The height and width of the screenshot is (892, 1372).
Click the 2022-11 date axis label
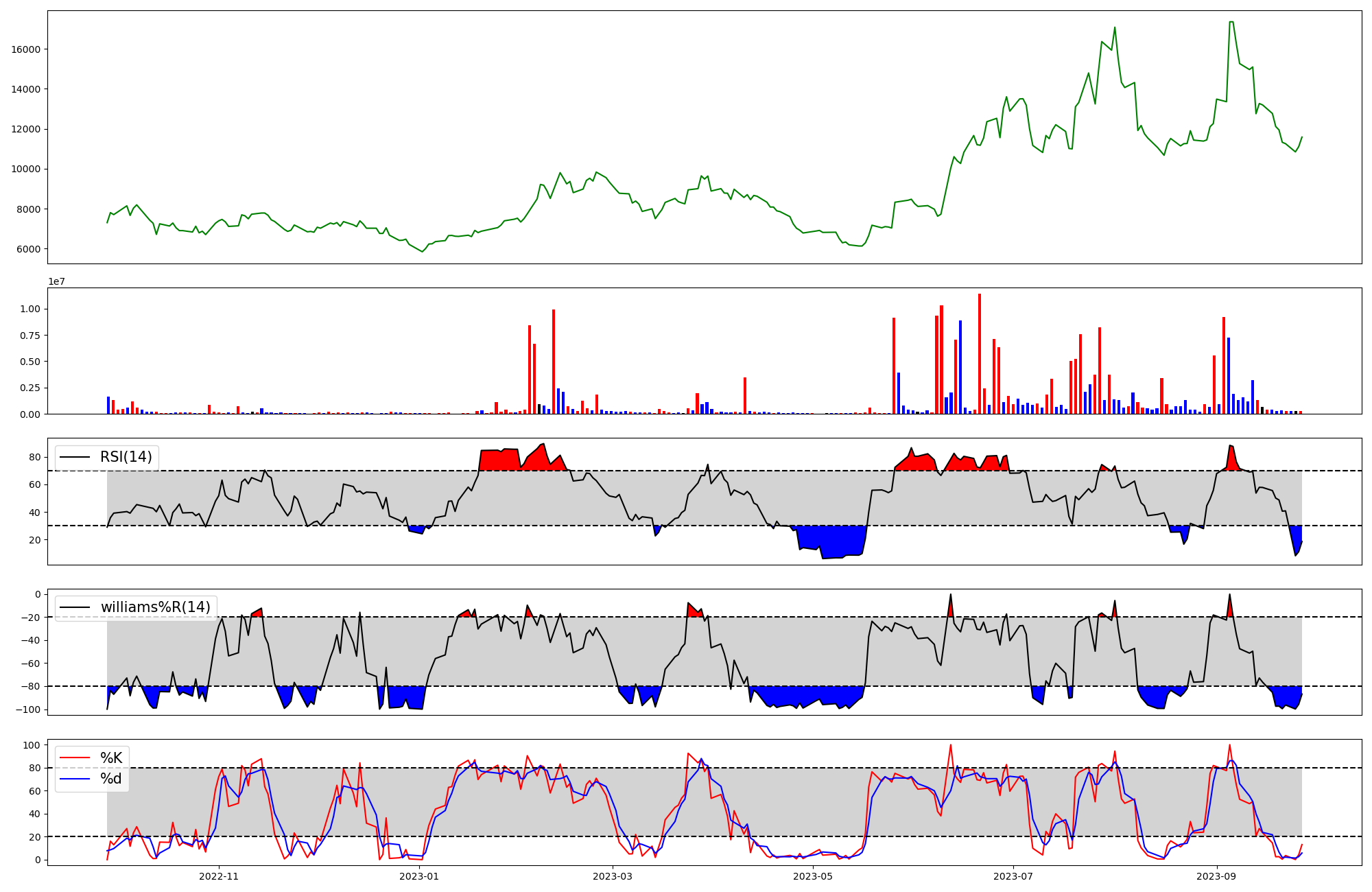219,876
